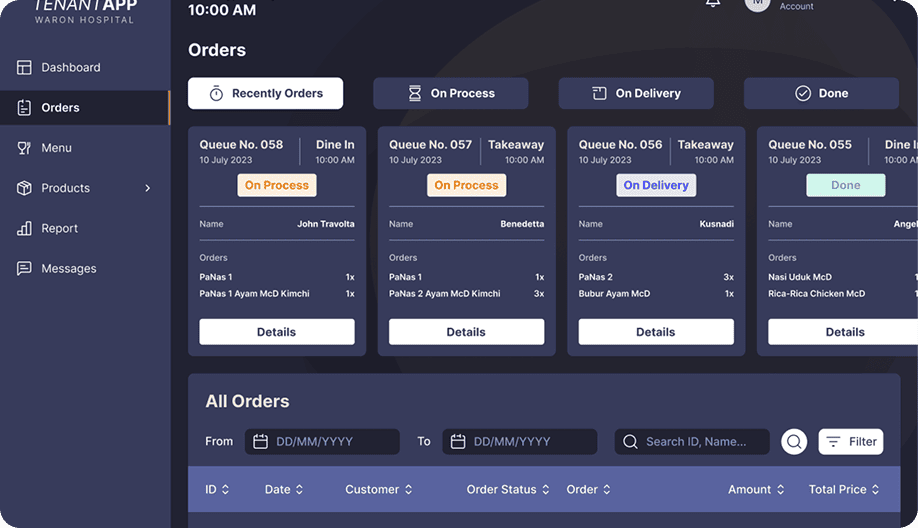Open the Dashboard sidebar item

coord(70,67)
